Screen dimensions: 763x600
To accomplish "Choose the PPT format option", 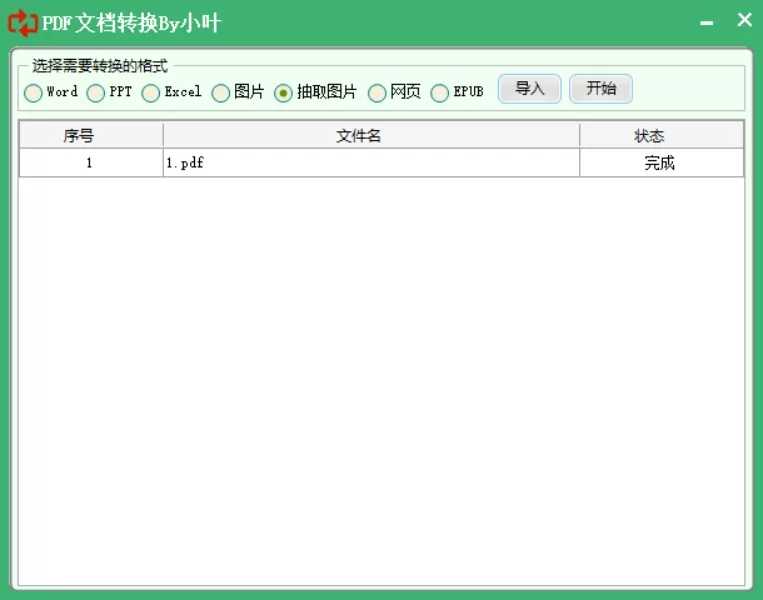I will pos(109,92).
